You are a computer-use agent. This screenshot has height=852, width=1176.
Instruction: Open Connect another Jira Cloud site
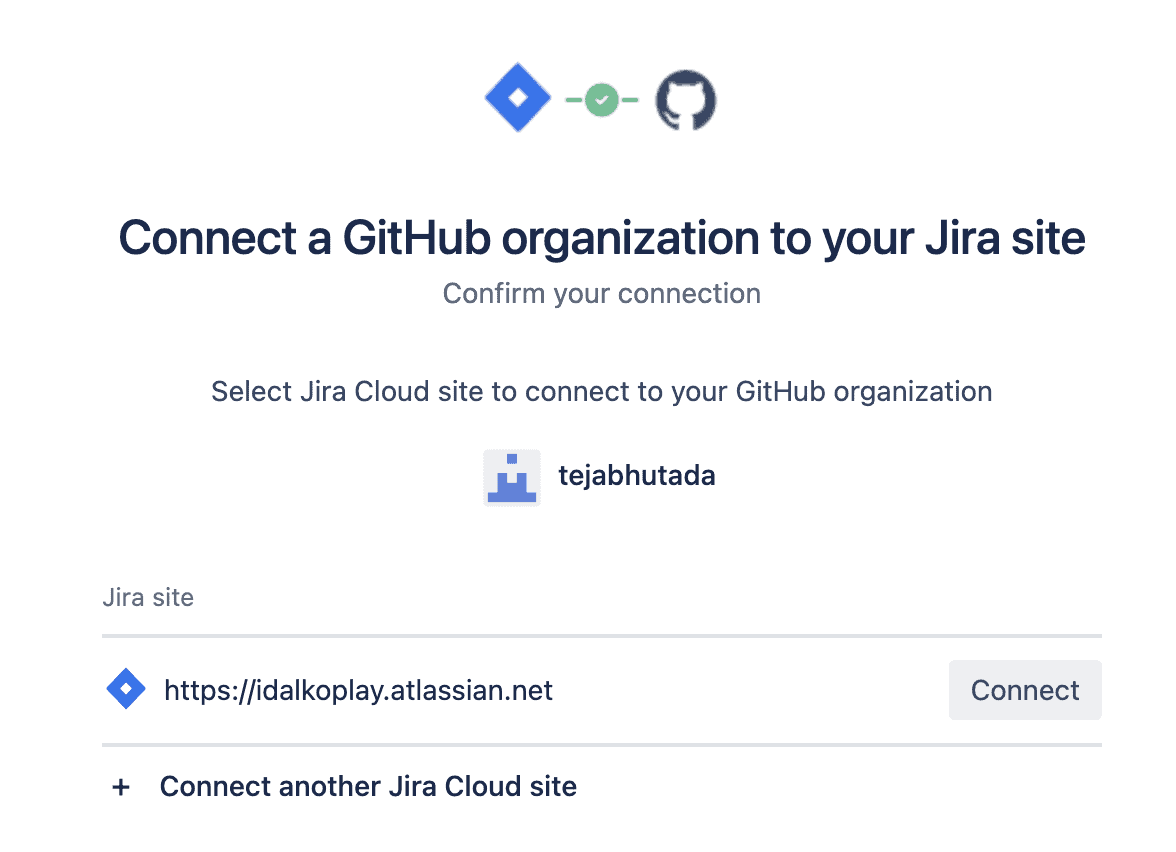pos(367,786)
